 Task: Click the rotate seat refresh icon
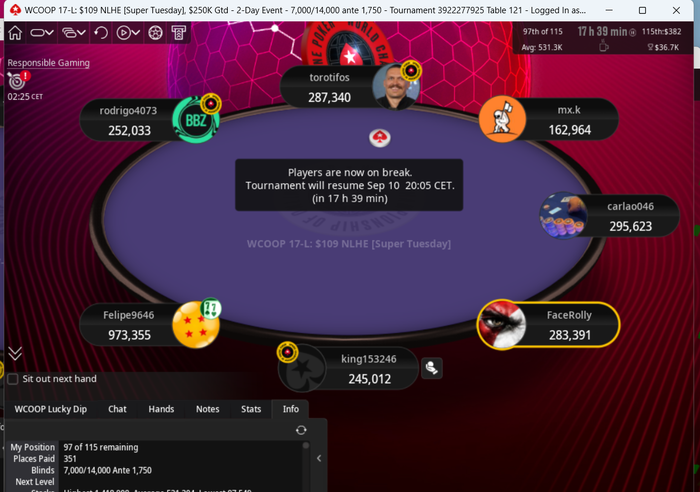point(101,33)
